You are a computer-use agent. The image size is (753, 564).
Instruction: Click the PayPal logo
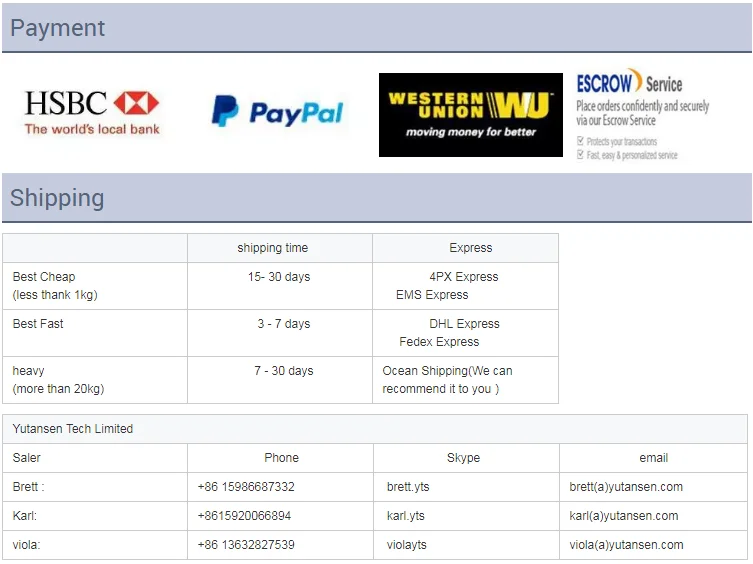click(278, 111)
